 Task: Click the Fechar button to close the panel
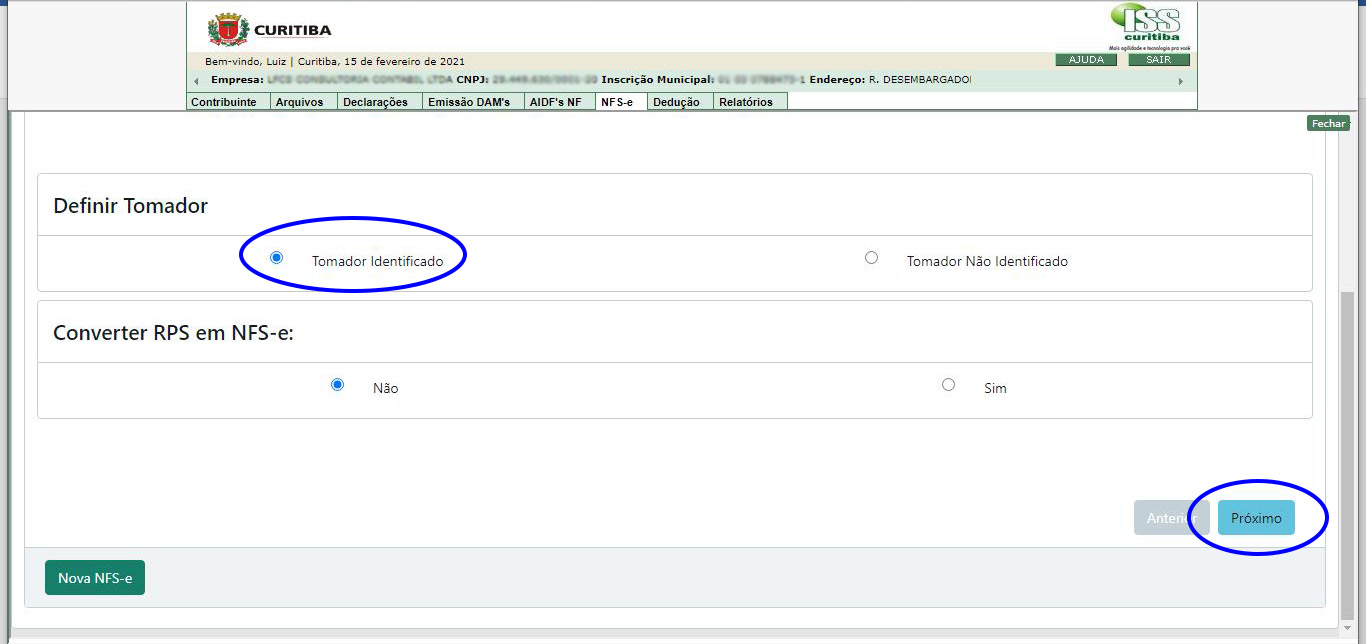(1328, 123)
